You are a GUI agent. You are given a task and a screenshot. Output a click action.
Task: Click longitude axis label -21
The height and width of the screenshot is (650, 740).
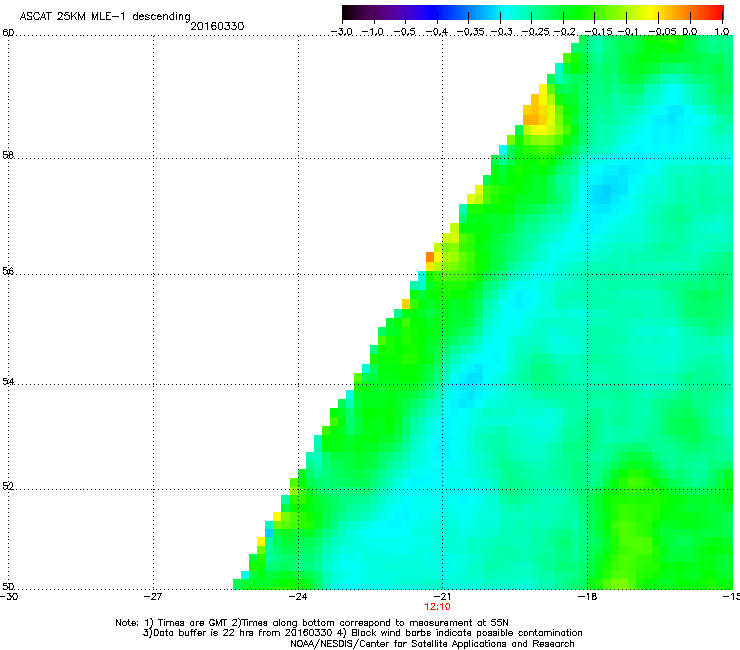click(x=442, y=597)
